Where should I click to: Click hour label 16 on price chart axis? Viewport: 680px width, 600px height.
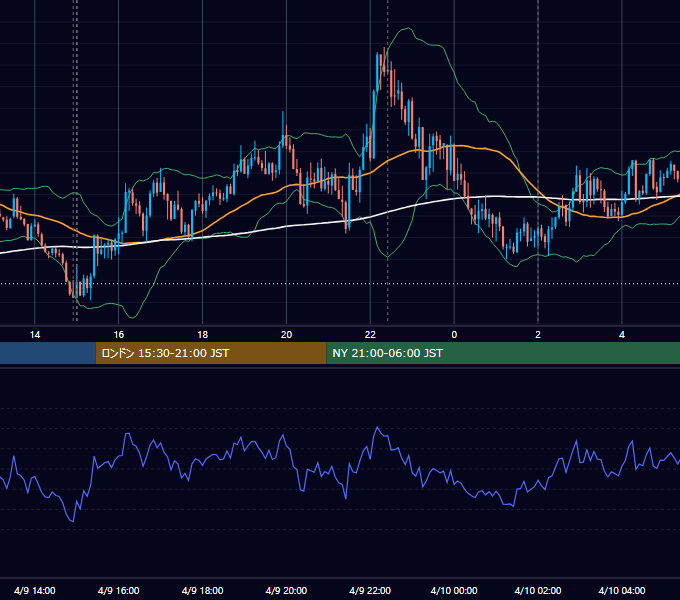tap(118, 335)
